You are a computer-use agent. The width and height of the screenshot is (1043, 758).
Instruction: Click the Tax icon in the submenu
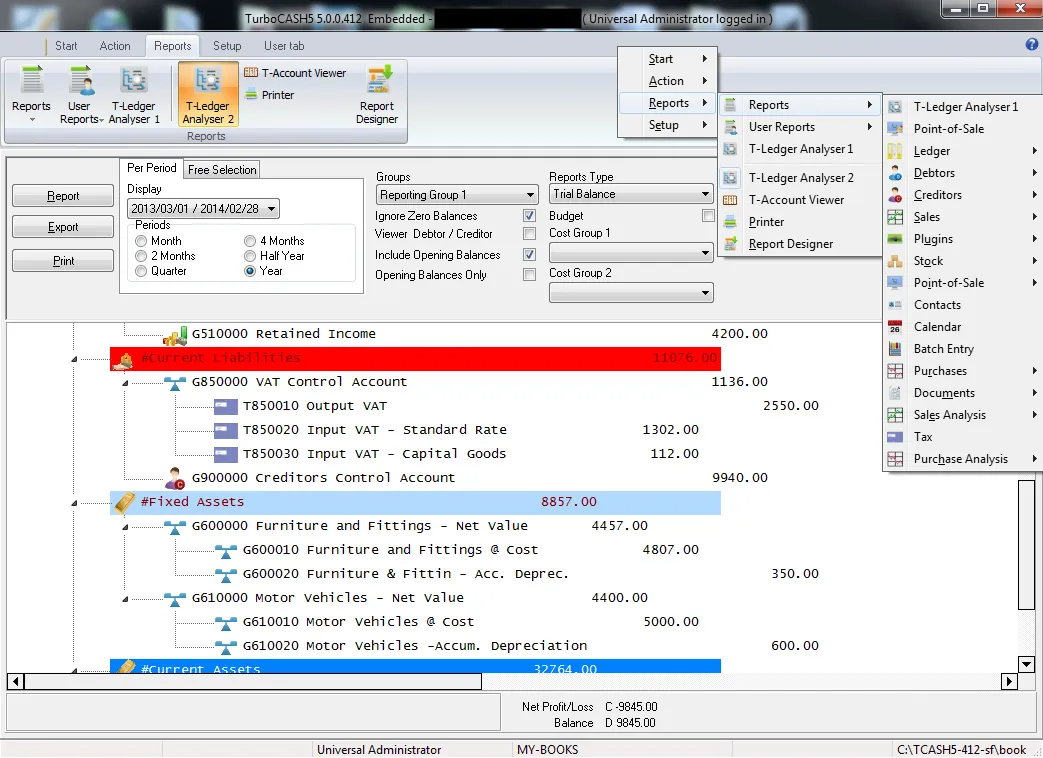(x=895, y=437)
